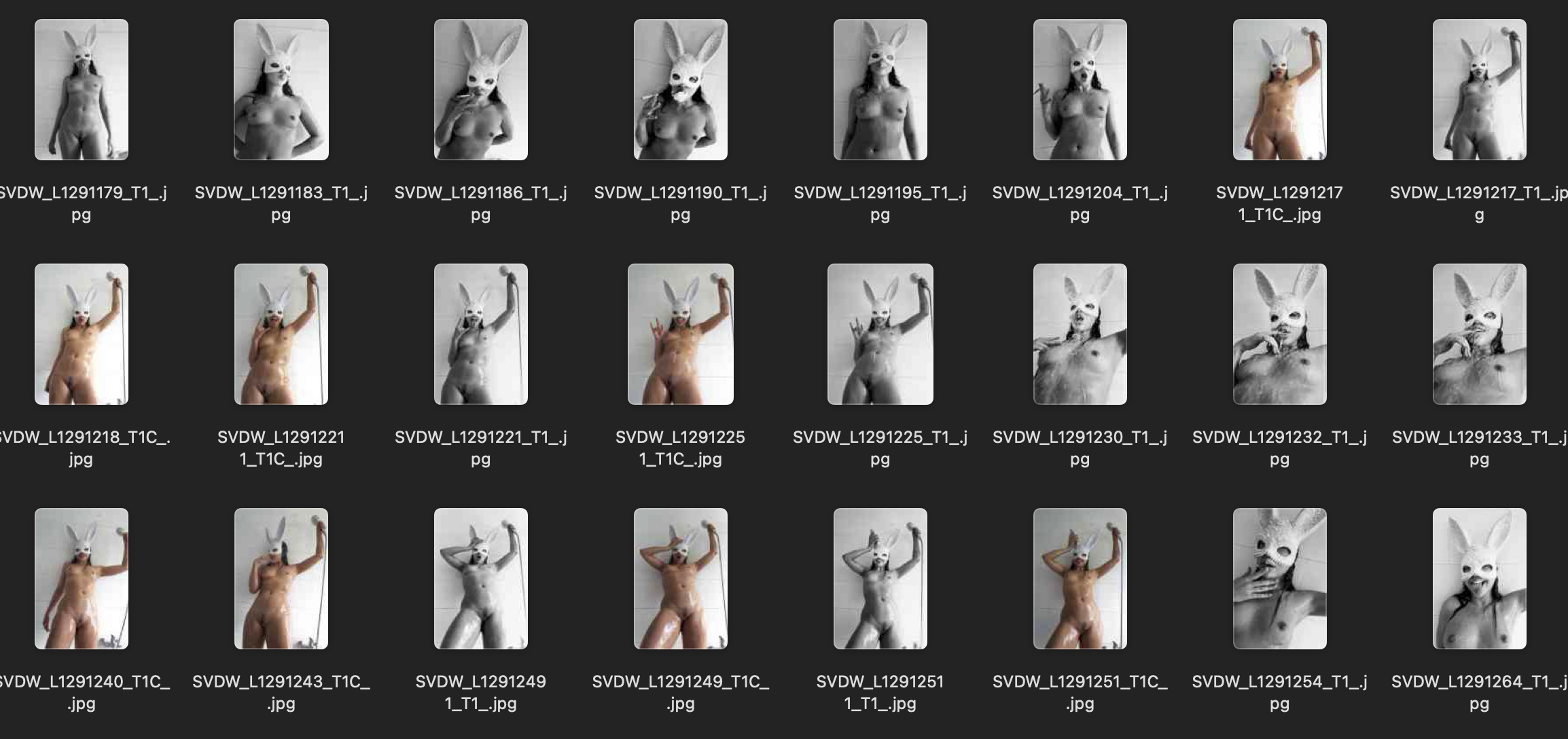
Task: Click the SVDW_L1291183_T1_.jpg file thumbnail
Action: click(x=281, y=90)
